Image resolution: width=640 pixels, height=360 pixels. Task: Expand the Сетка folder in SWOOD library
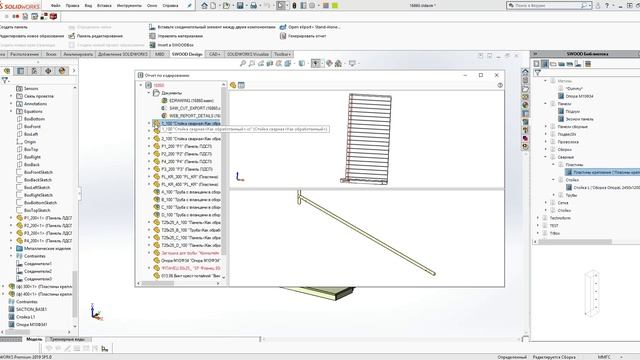point(545,203)
